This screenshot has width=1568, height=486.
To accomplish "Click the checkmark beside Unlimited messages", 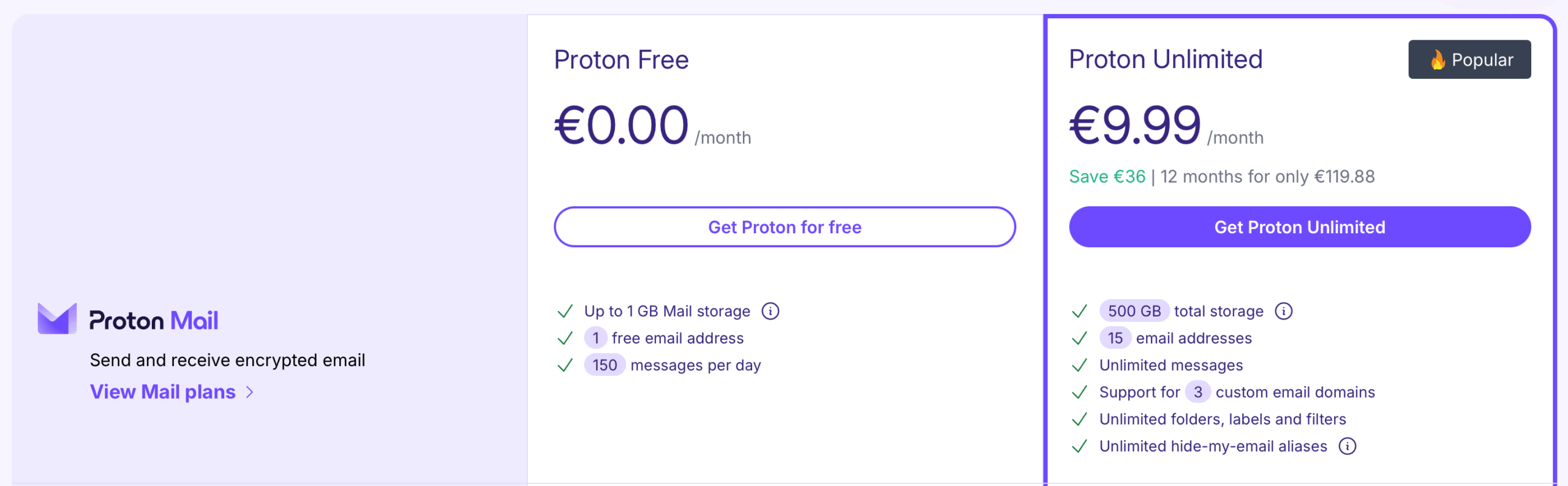I will (1080, 365).
